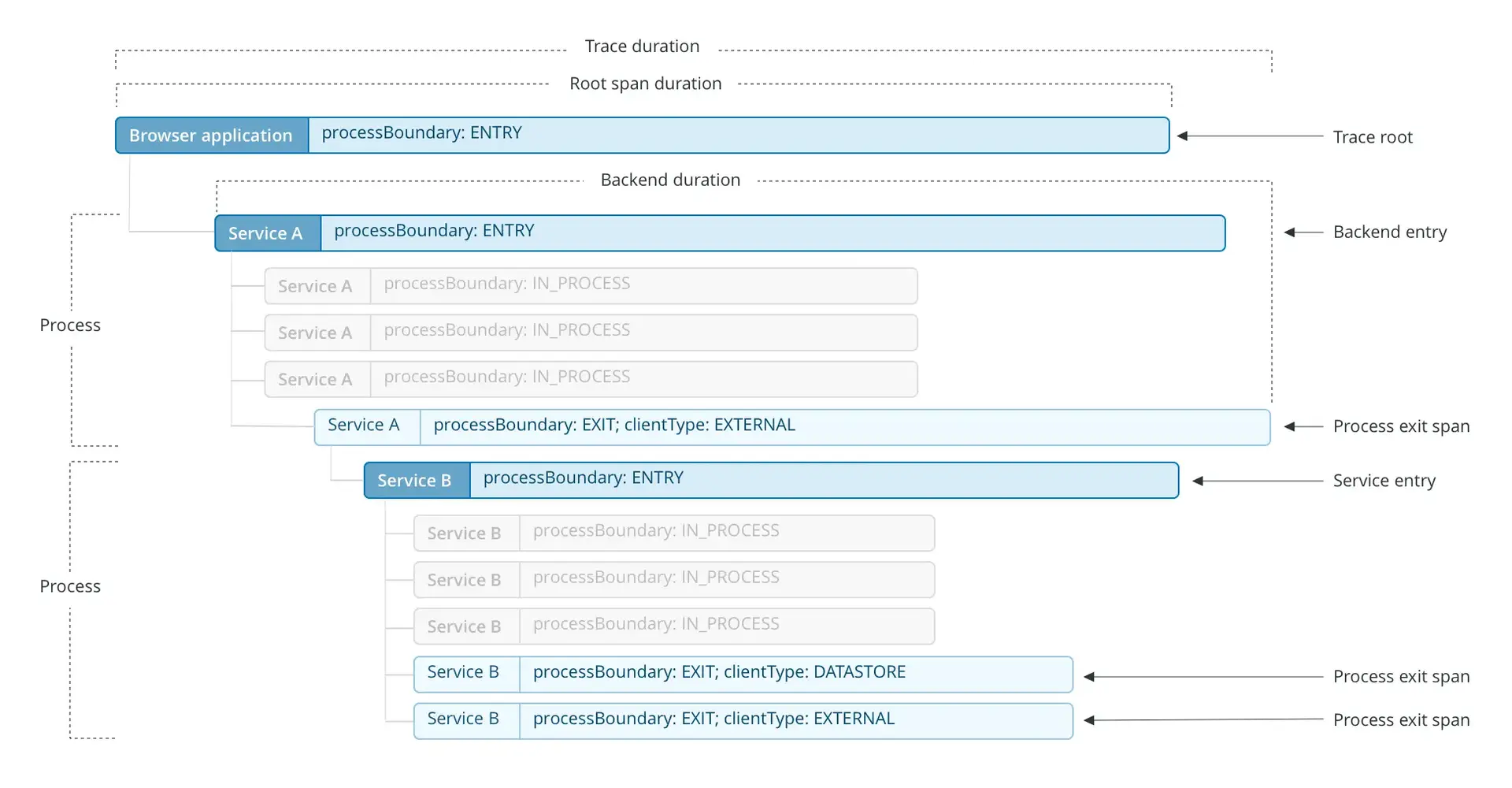1512x788 pixels.
Task: Click the Backend entry text
Action: click(x=1389, y=232)
